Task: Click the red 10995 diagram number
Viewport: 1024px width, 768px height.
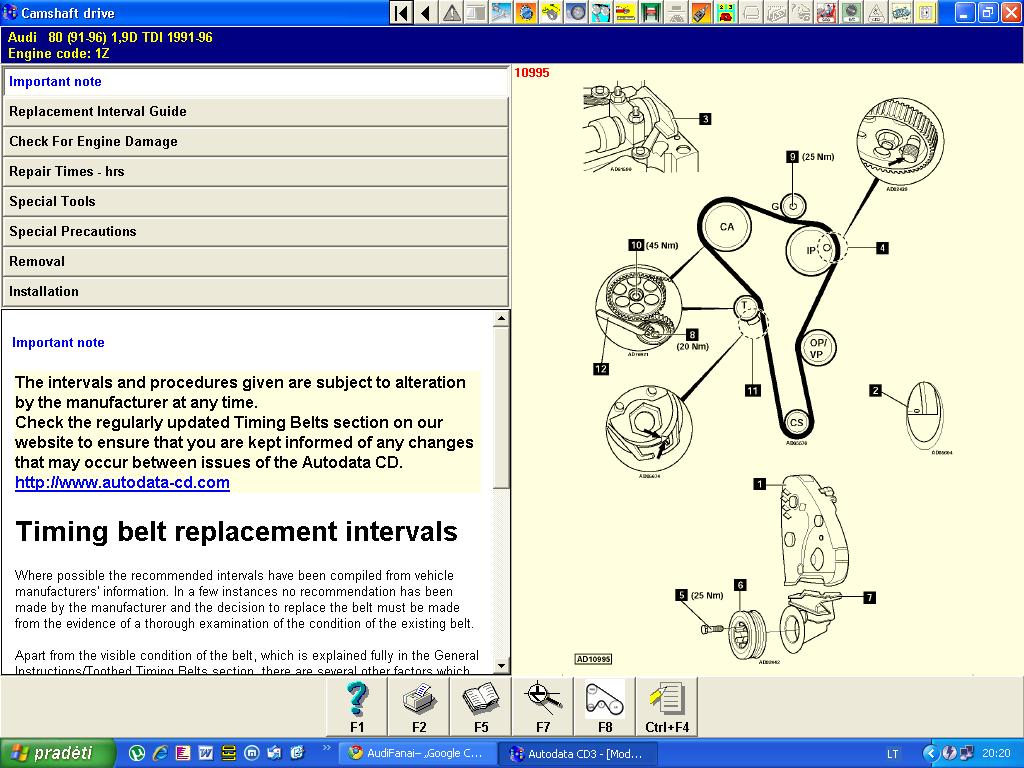Action: (x=532, y=72)
